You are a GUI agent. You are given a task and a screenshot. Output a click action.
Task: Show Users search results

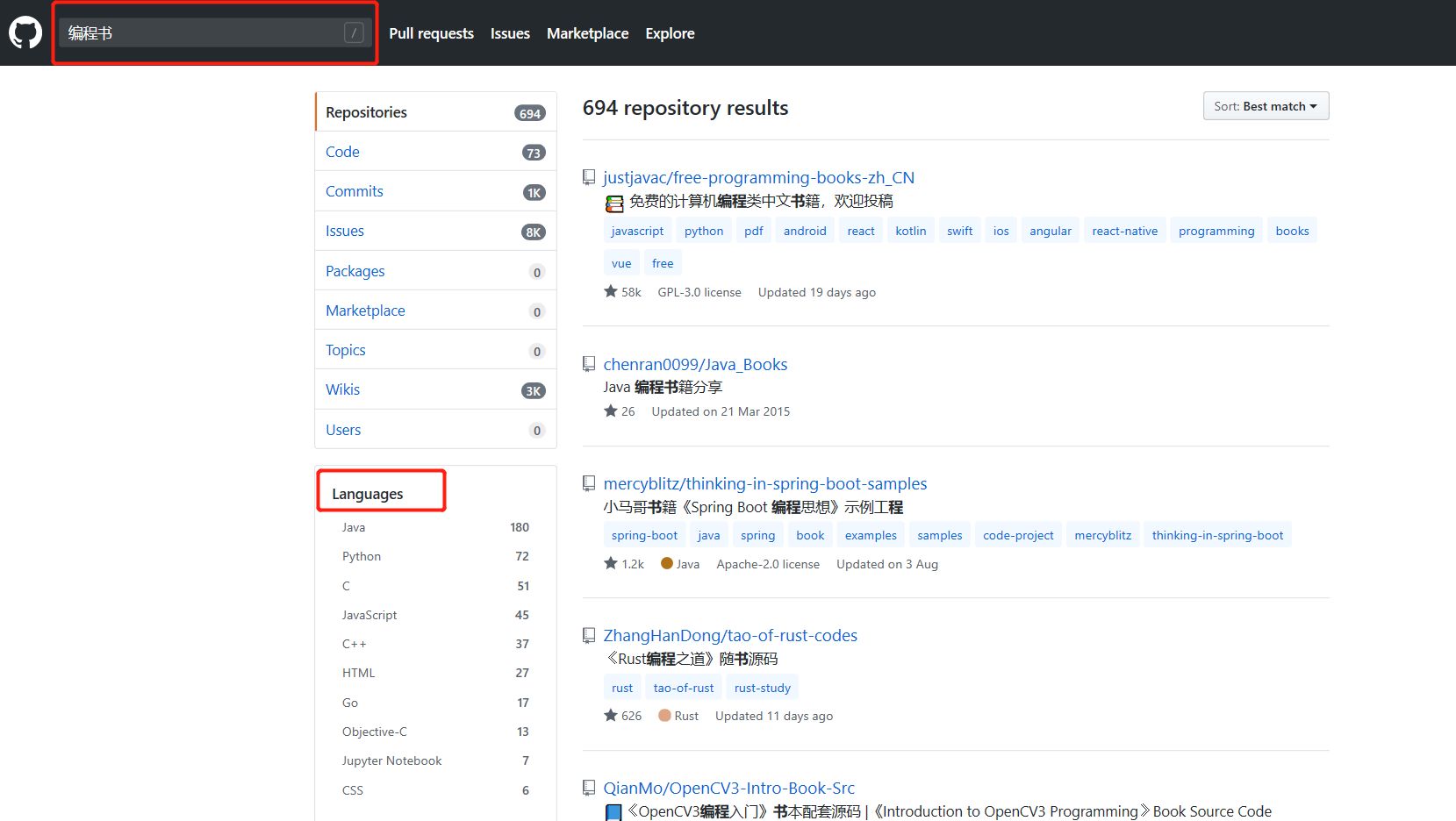pos(436,430)
